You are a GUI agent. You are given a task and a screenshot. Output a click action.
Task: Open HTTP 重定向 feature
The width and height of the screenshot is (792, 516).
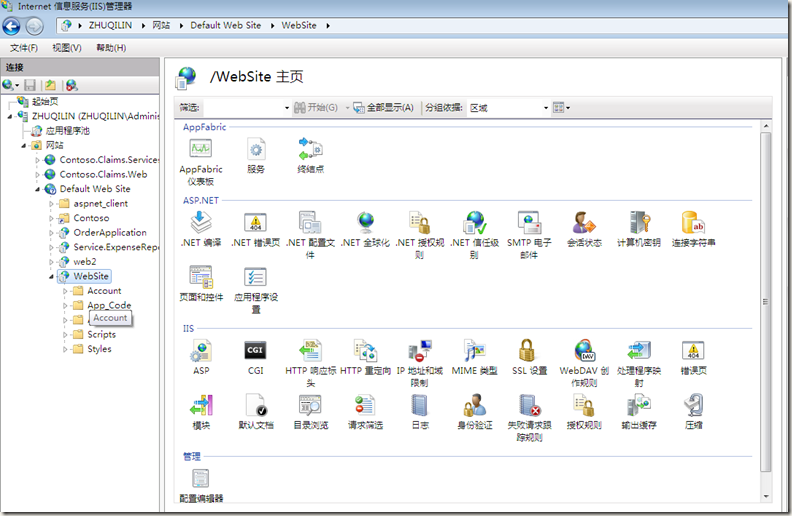(365, 357)
